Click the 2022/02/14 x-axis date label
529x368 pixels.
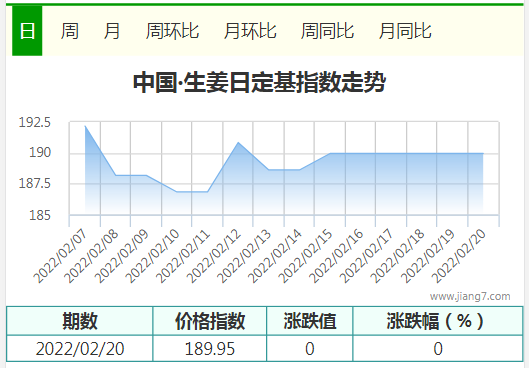(275, 256)
